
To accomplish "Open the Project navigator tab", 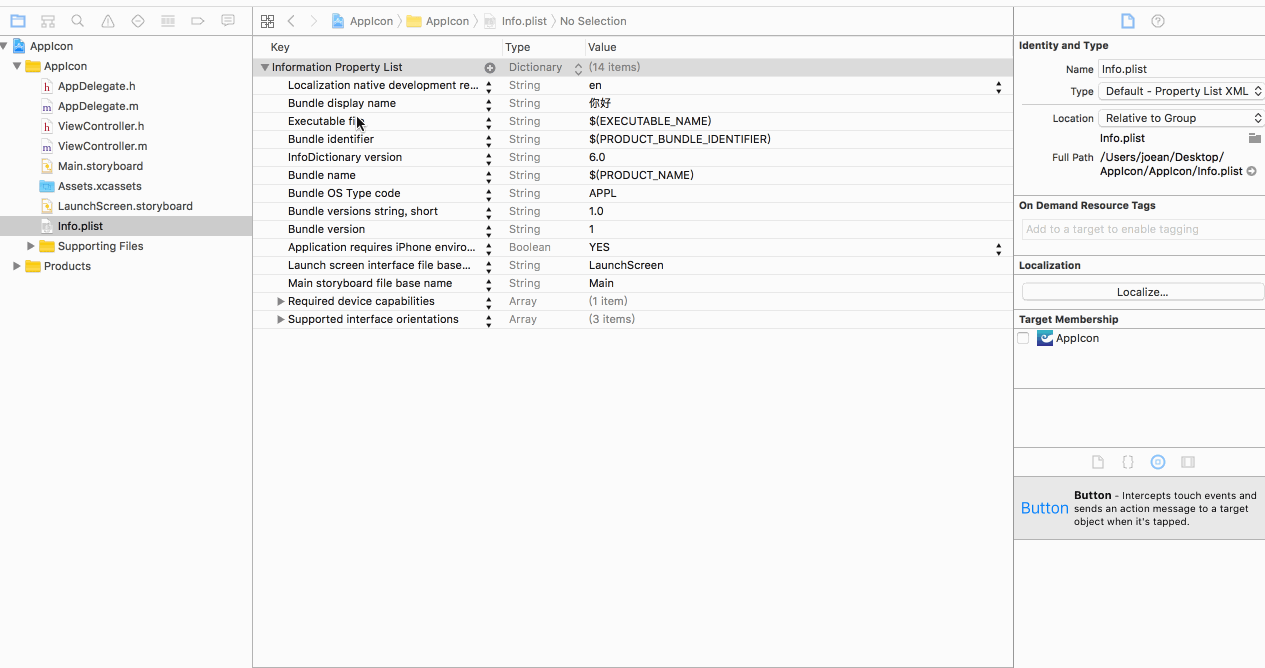I will click(x=18, y=21).
